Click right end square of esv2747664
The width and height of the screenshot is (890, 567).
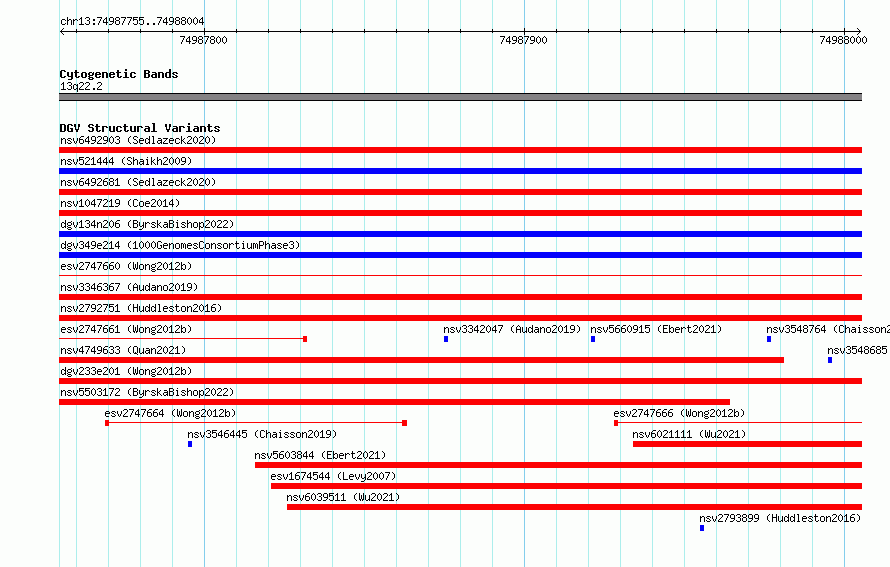pyautogui.click(x=405, y=423)
